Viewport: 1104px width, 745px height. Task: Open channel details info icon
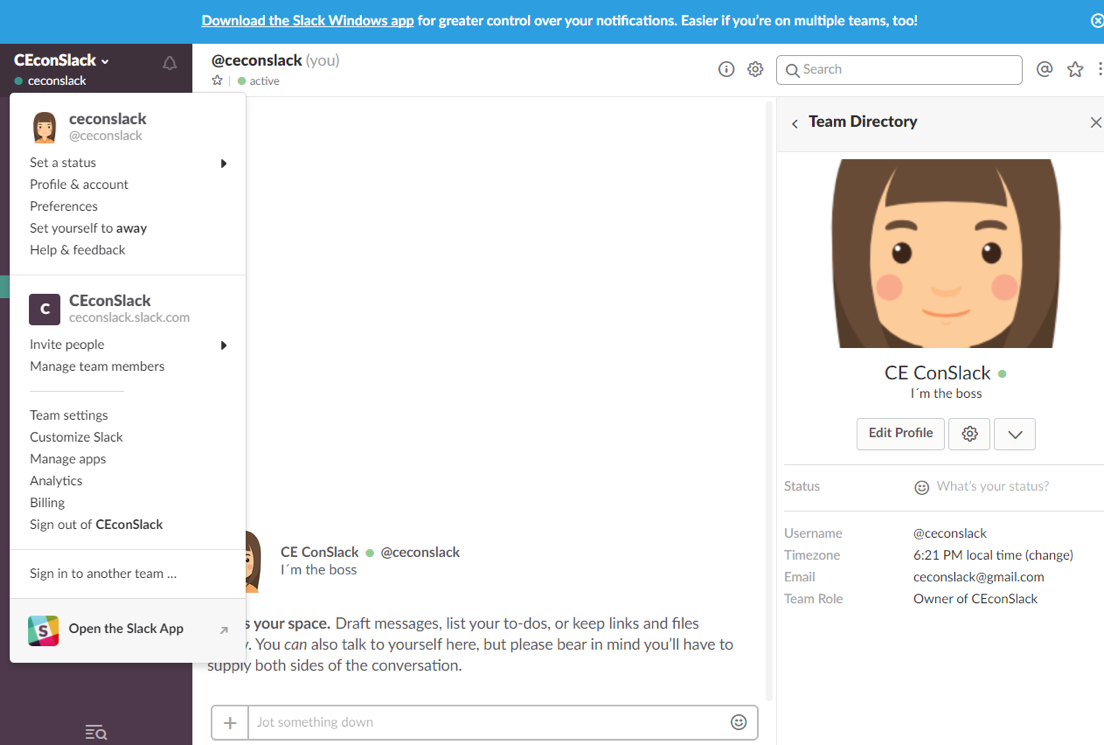(x=726, y=69)
